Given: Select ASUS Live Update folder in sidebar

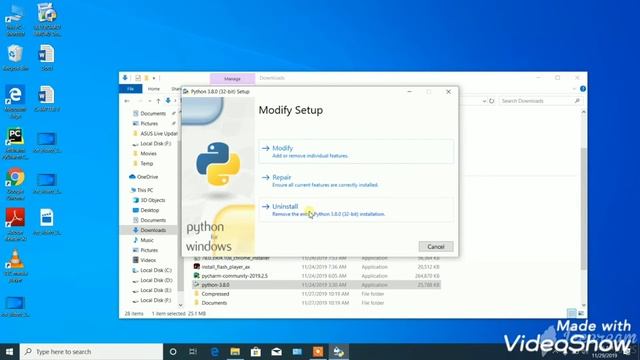Looking at the screenshot, I should (x=158, y=133).
